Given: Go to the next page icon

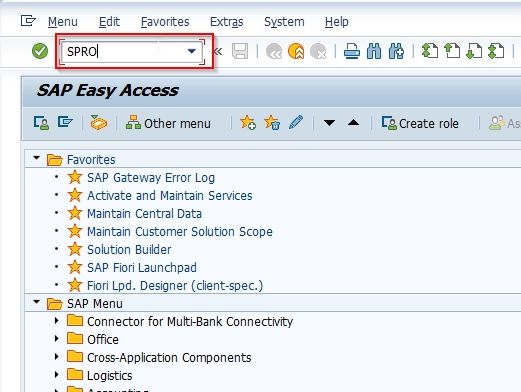Looking at the screenshot, I should pyautogui.click(x=474, y=51).
